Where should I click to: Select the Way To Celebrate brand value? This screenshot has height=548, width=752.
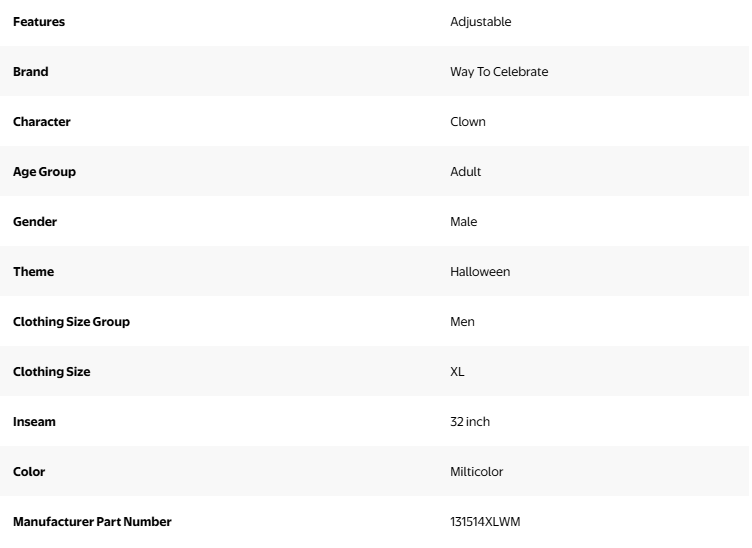(x=499, y=72)
